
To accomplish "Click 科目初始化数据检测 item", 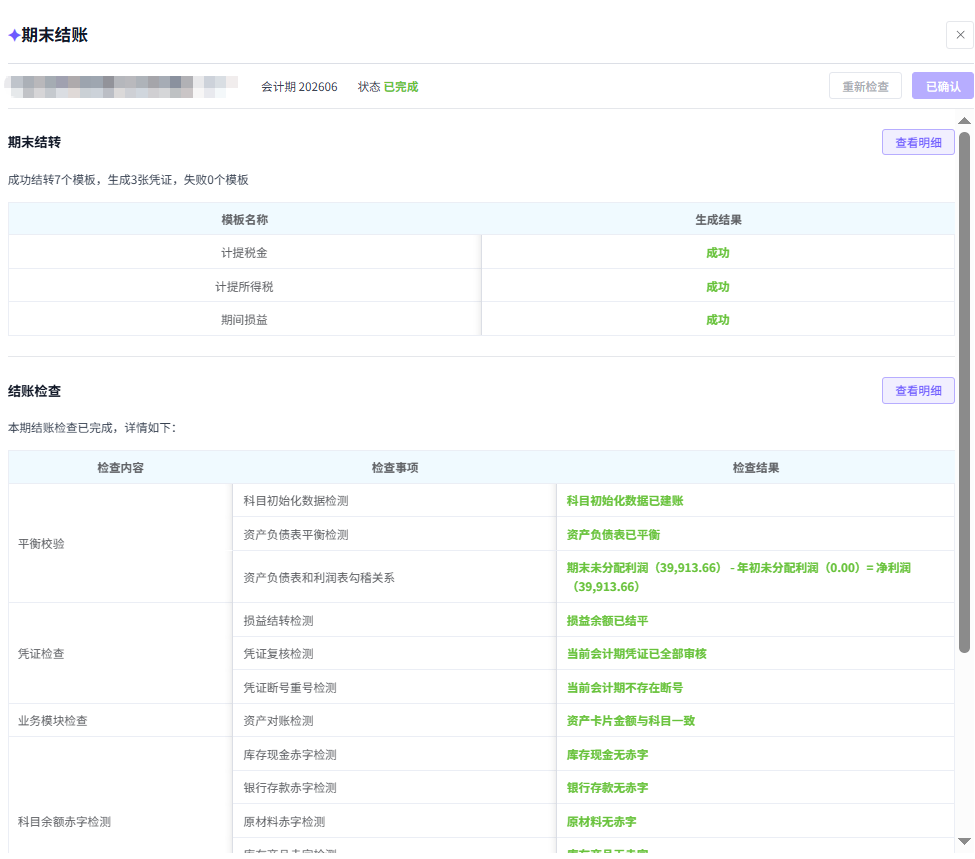I will (295, 501).
